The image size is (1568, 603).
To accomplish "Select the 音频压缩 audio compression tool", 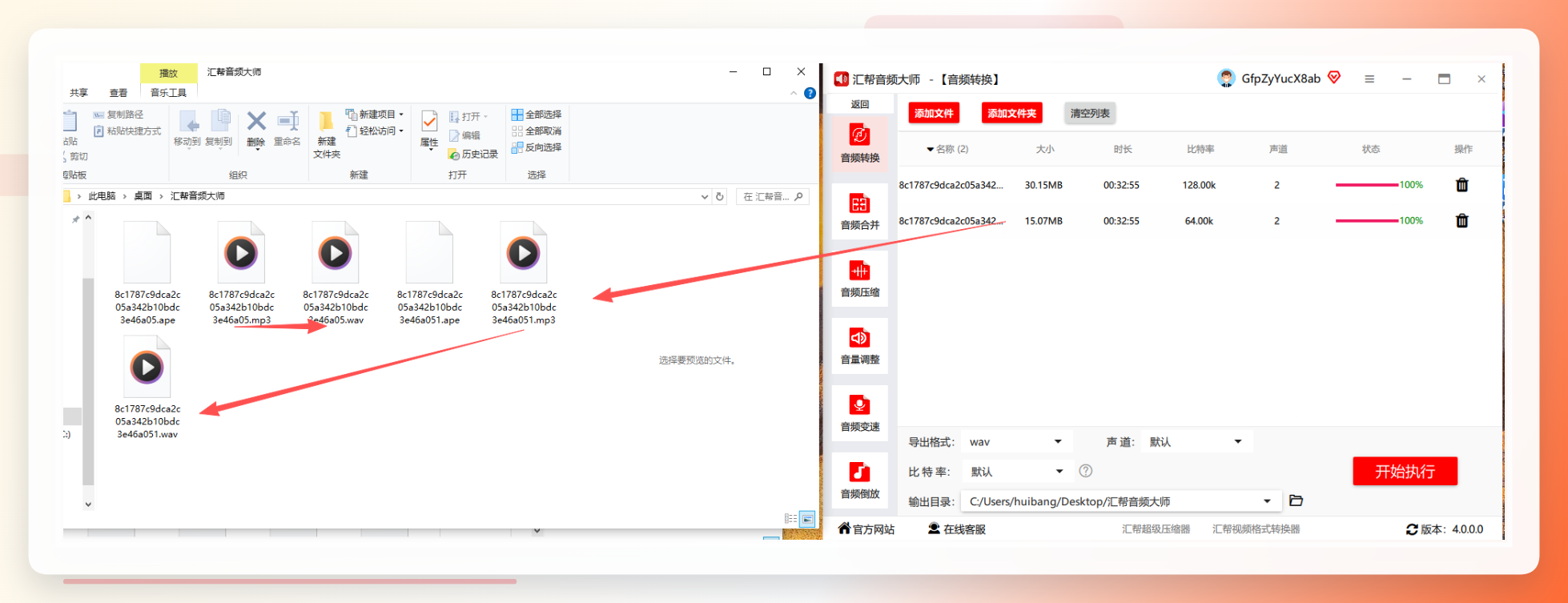I will 860,278.
